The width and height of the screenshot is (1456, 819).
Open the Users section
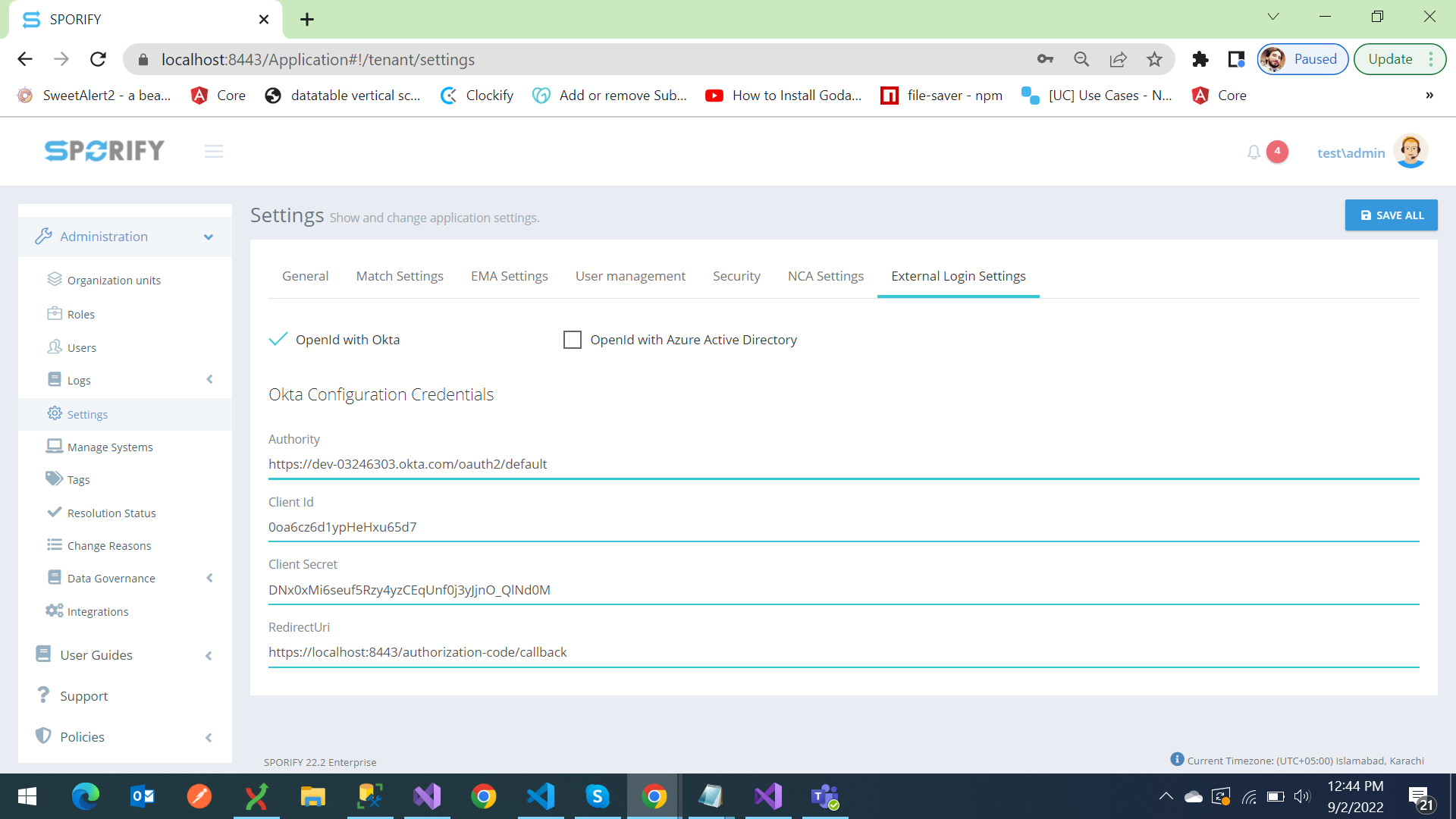tap(81, 347)
